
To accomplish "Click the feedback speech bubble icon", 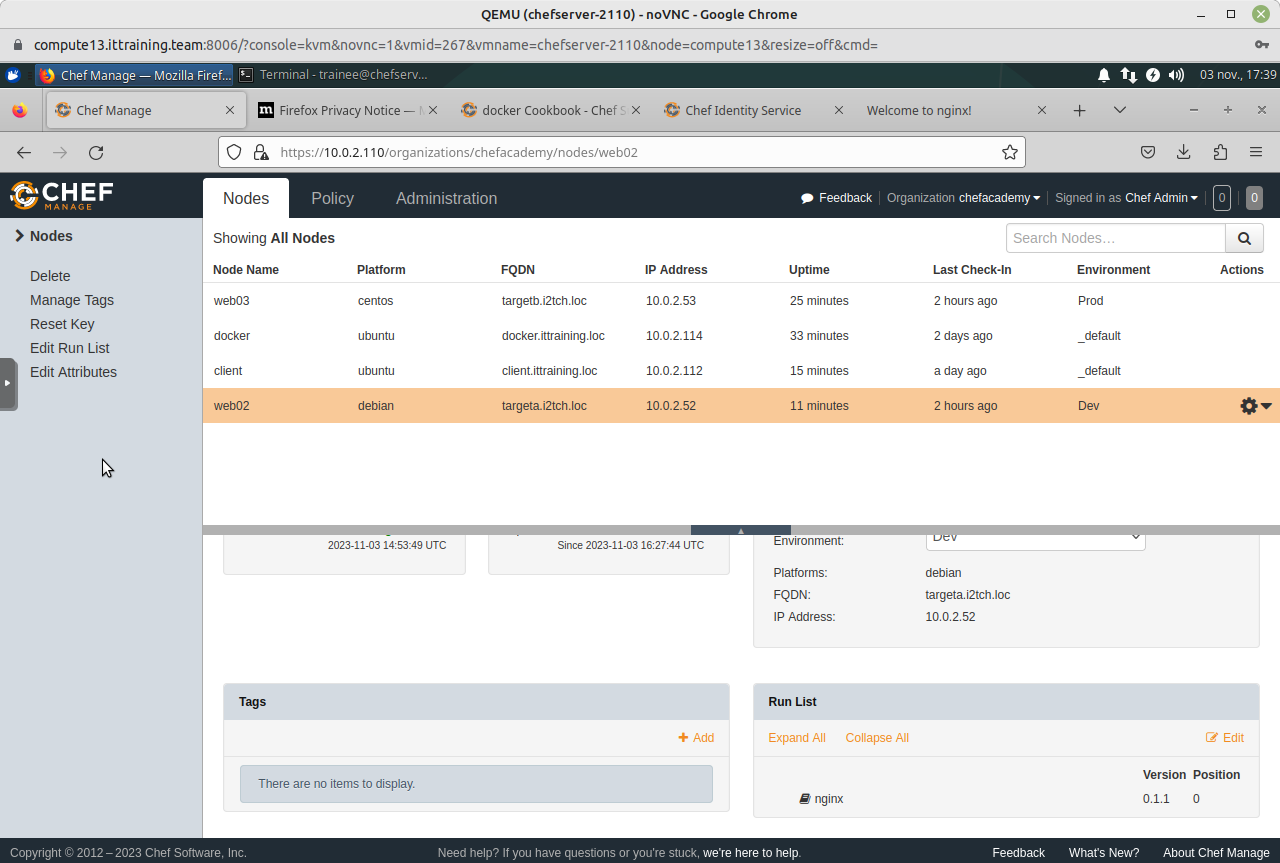I will [x=807, y=198].
